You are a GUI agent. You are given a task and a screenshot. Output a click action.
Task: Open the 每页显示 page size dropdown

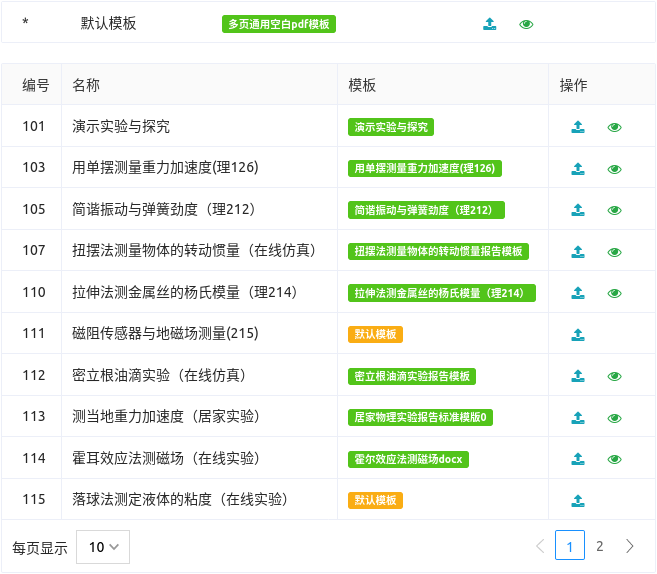103,547
